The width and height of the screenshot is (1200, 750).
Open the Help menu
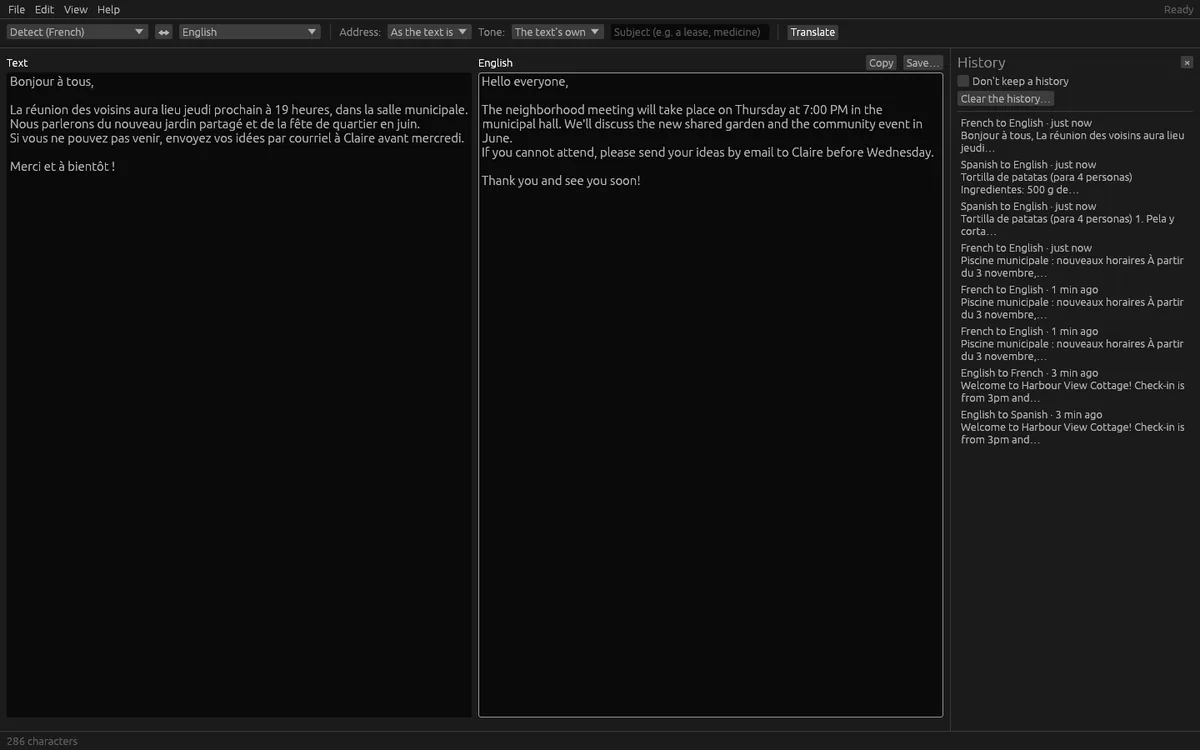[x=108, y=9]
